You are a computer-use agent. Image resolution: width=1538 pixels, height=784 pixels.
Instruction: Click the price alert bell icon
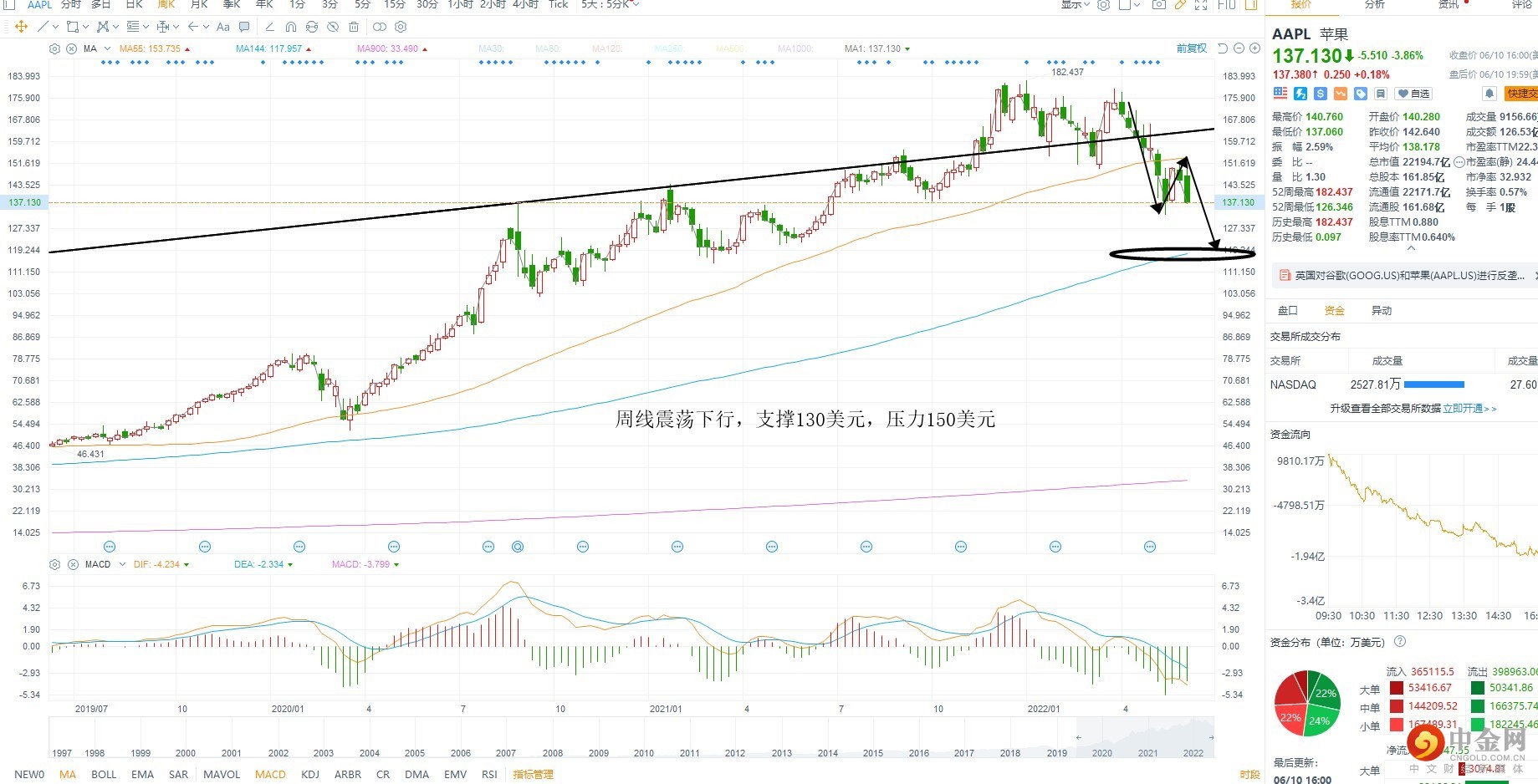1489,94
